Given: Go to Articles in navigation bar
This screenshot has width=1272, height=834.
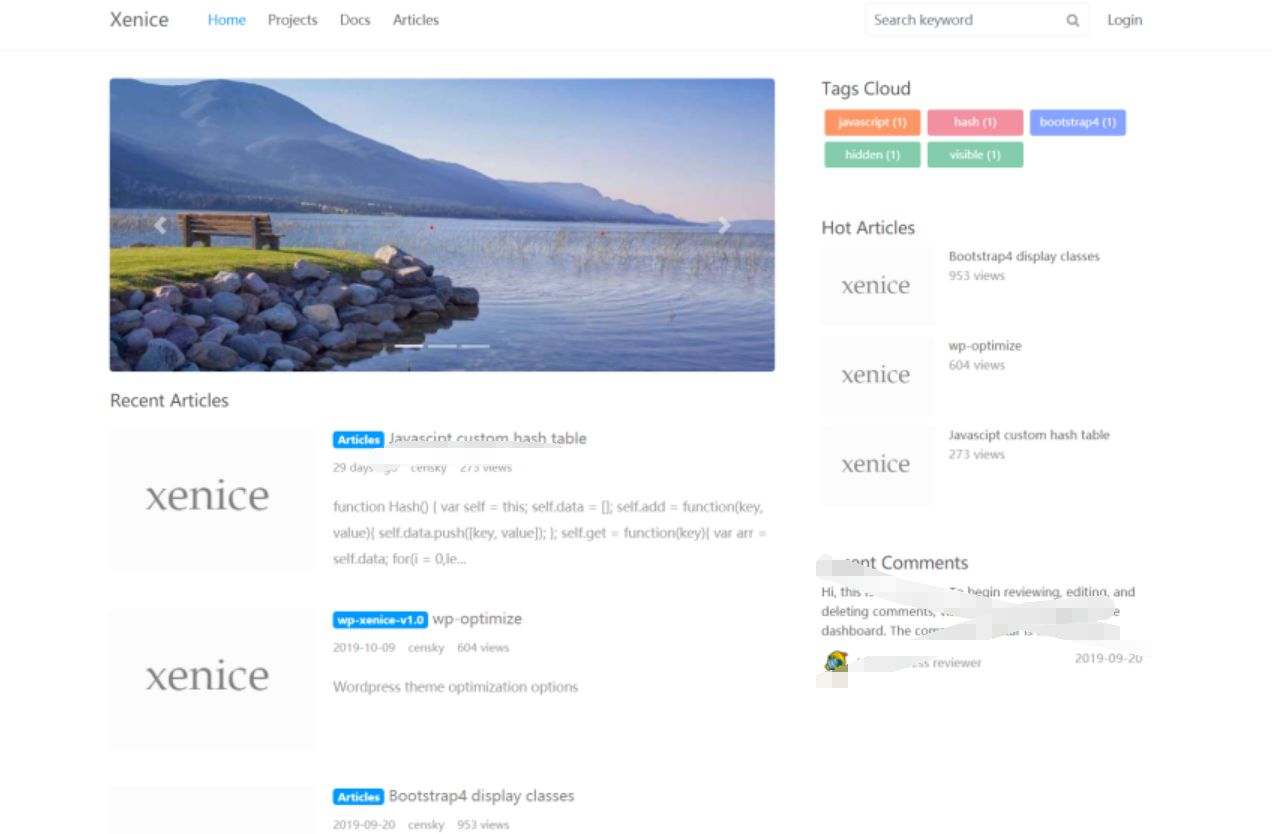Looking at the screenshot, I should click(x=415, y=20).
